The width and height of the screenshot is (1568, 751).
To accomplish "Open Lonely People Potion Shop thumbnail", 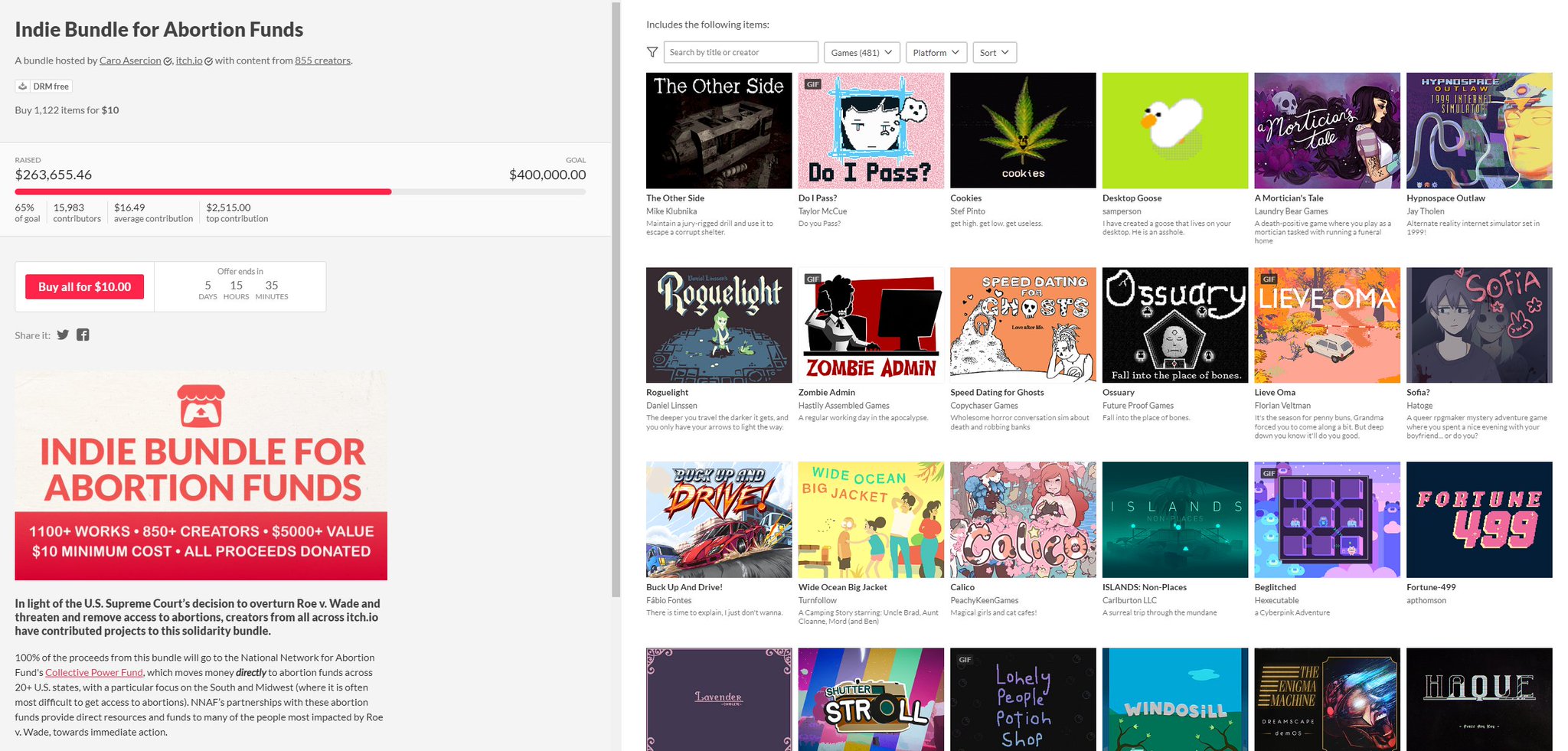I will (x=1024, y=700).
